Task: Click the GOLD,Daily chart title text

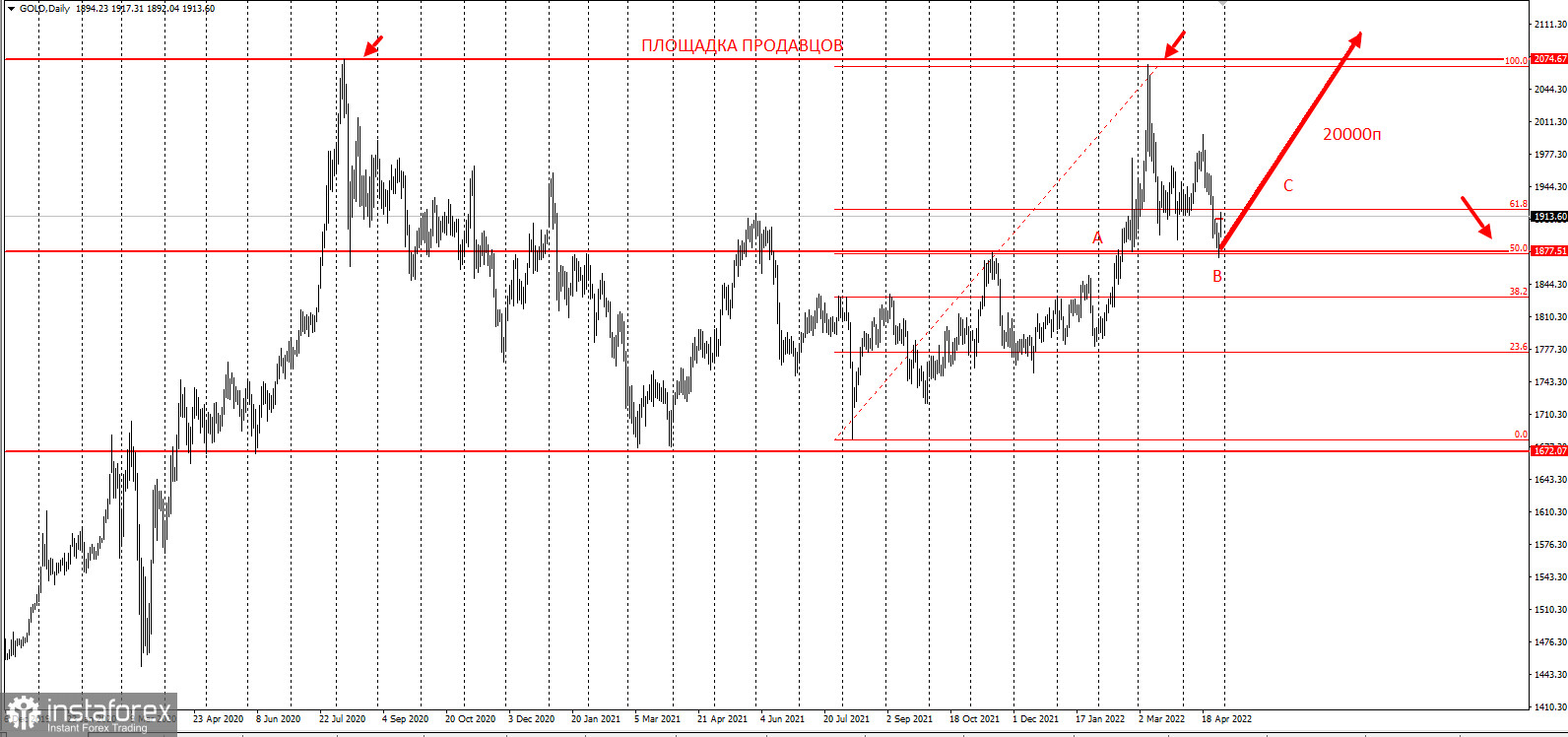Action: [44, 9]
